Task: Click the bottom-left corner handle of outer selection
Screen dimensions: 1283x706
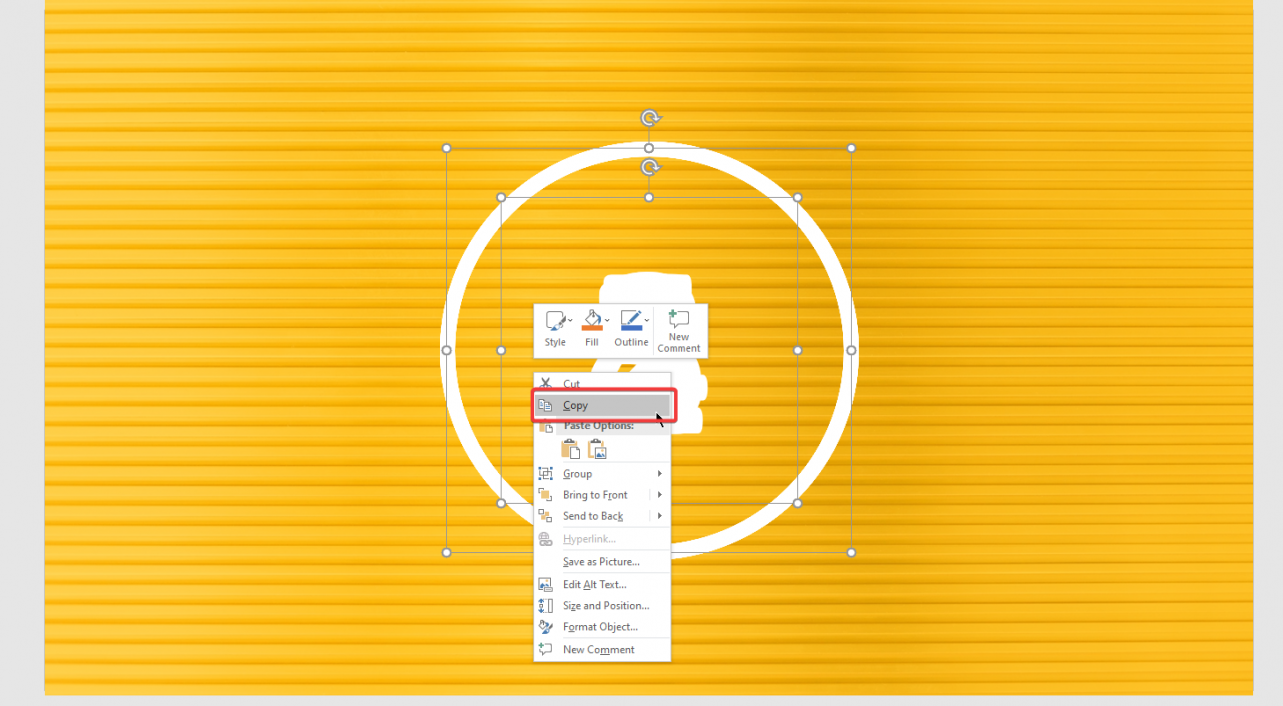Action: pyautogui.click(x=447, y=552)
